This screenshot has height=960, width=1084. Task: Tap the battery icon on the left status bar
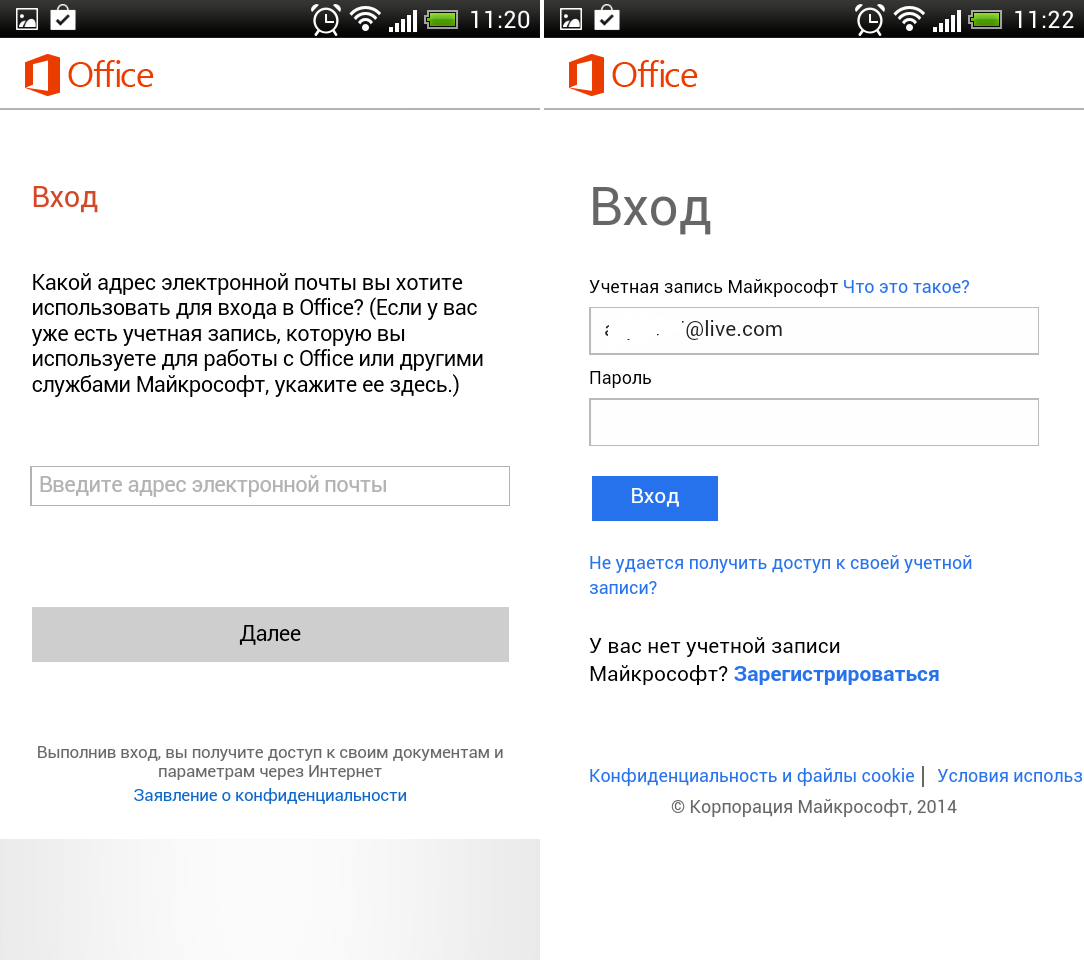tap(442, 19)
